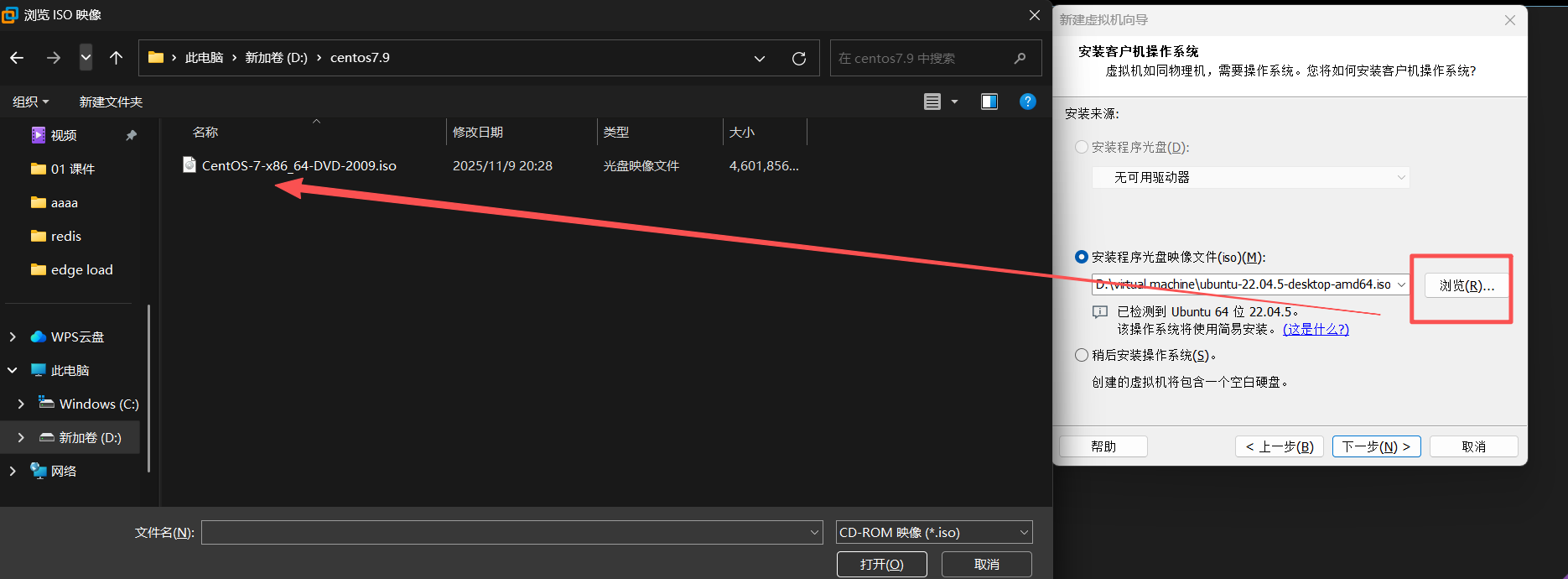Open help with the question mark icon
The height and width of the screenshot is (579, 1568).
point(1028,102)
